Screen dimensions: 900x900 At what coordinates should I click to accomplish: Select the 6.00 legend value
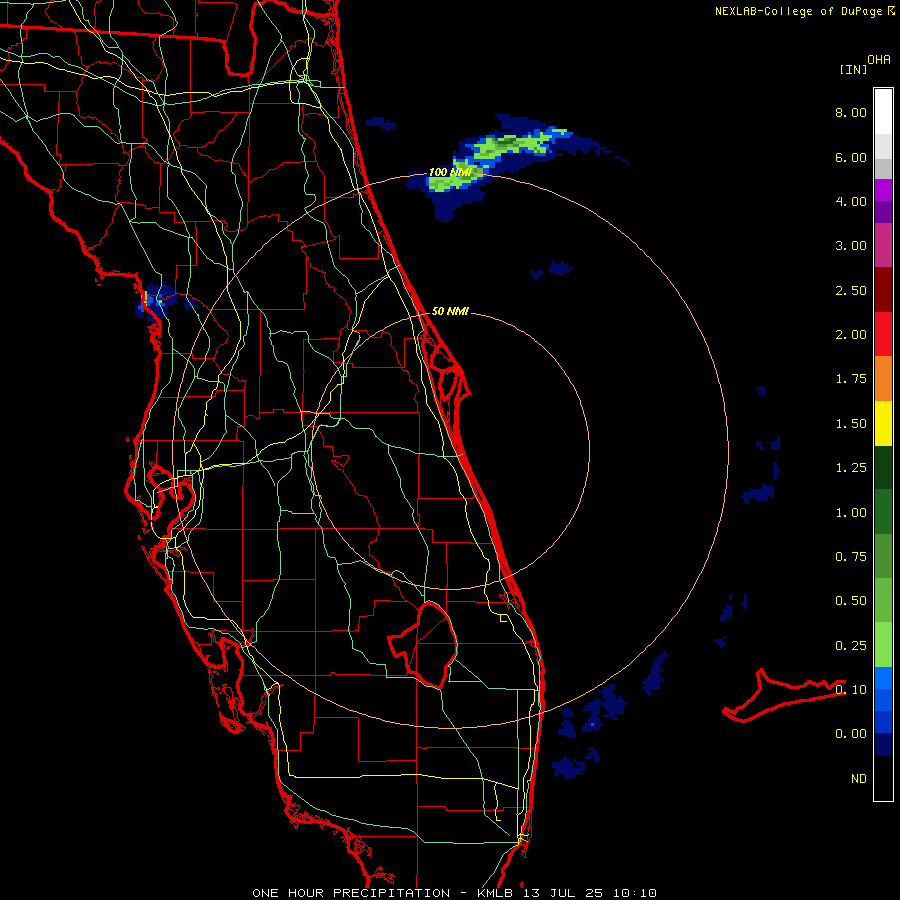tap(851, 157)
